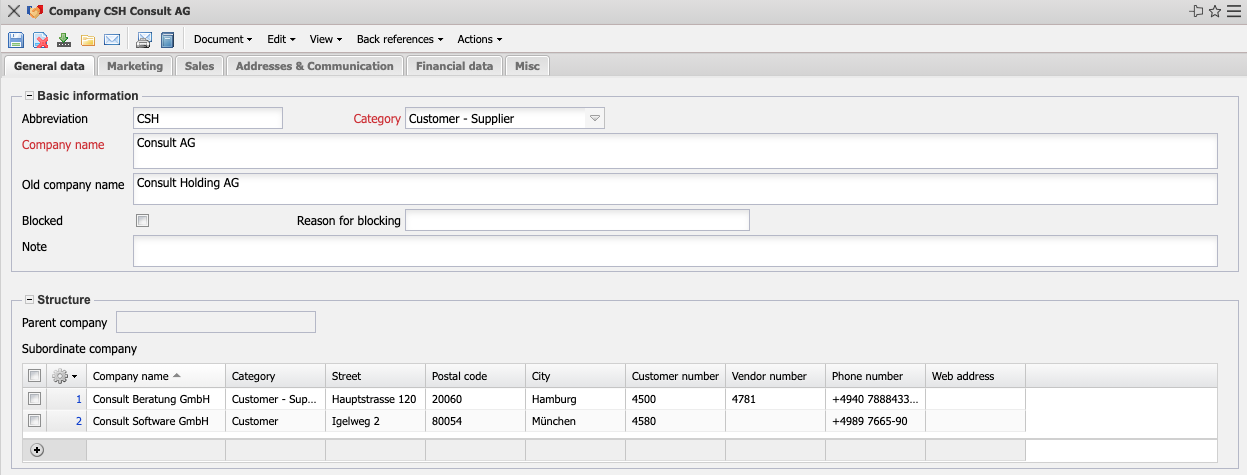Screen dimensions: 1247x475
Task: Click the Old company name text field
Action: click(674, 188)
